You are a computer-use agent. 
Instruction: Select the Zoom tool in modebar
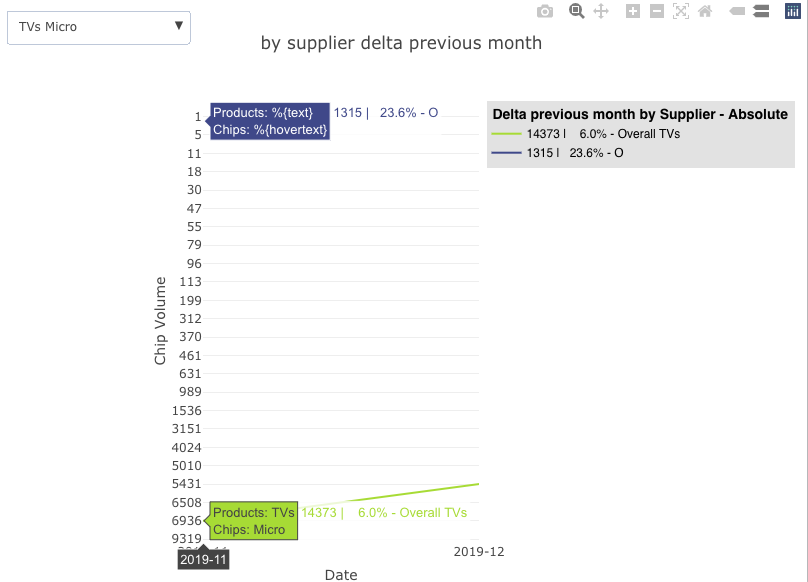576,11
